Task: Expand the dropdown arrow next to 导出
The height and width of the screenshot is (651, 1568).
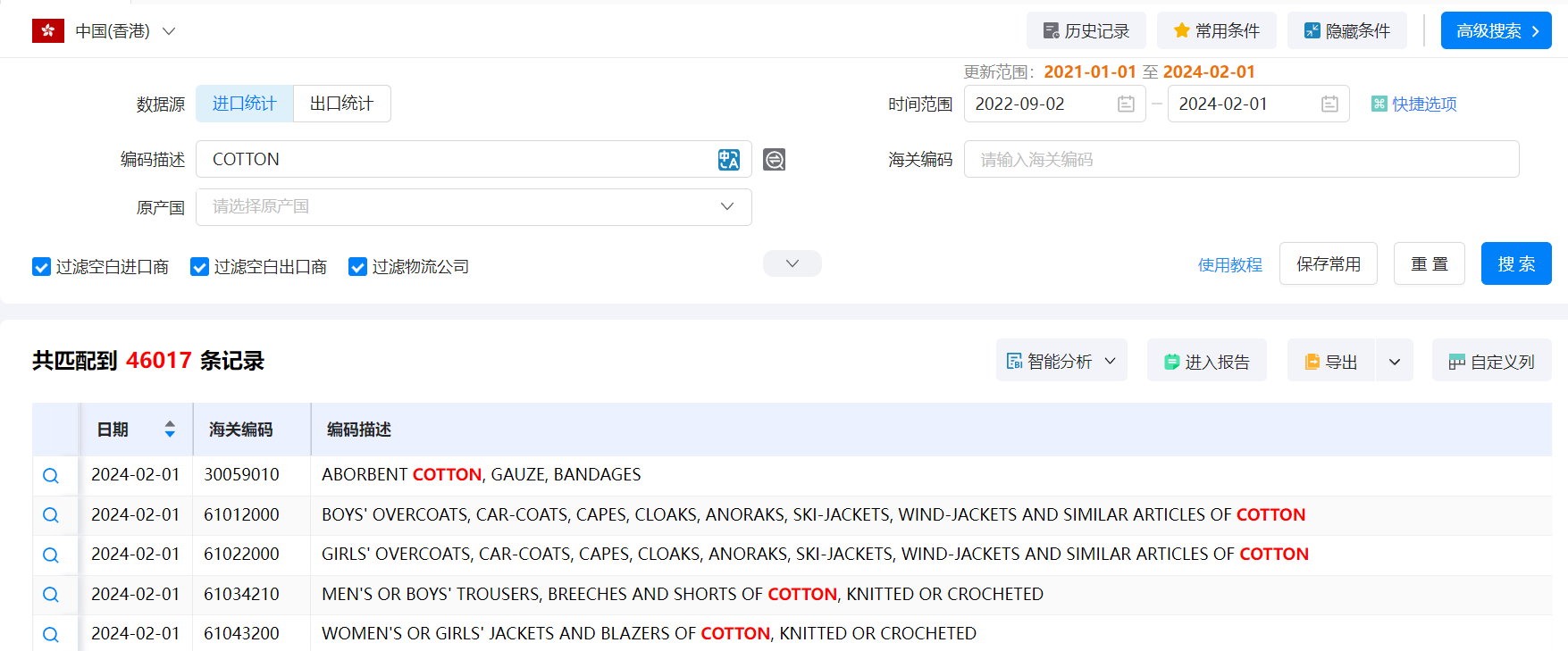Action: coord(1394,362)
